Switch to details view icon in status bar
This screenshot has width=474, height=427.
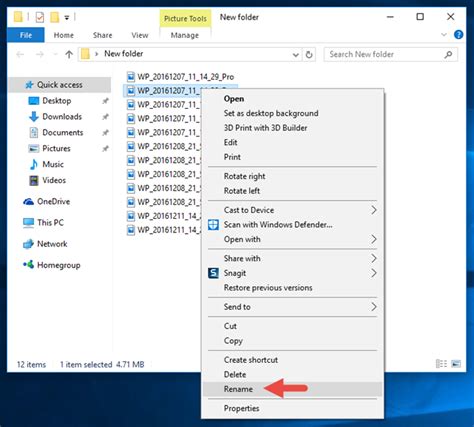tap(441, 364)
